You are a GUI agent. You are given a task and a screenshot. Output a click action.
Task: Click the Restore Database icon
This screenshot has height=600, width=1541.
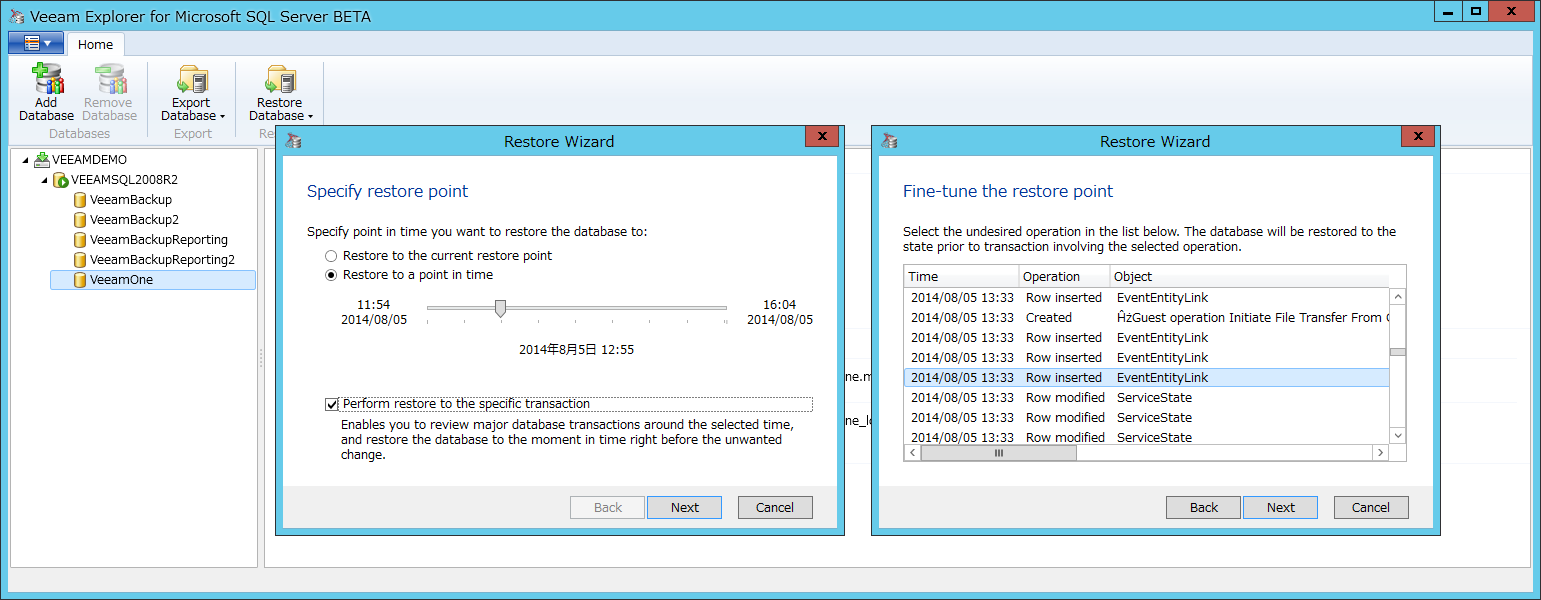click(x=279, y=79)
